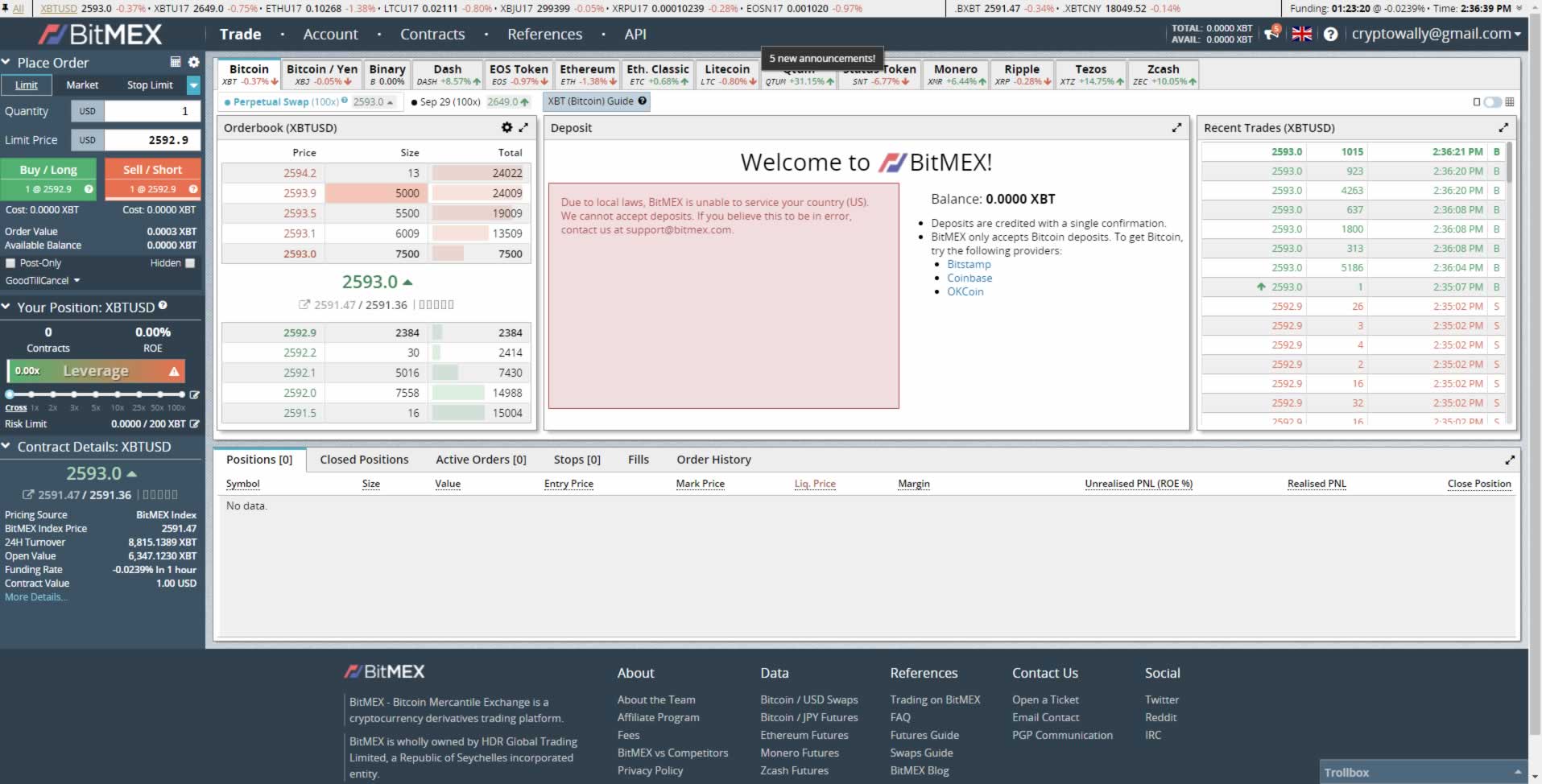Collapse the Contract Details: XBTUSD section
1542x784 pixels.
[6, 447]
